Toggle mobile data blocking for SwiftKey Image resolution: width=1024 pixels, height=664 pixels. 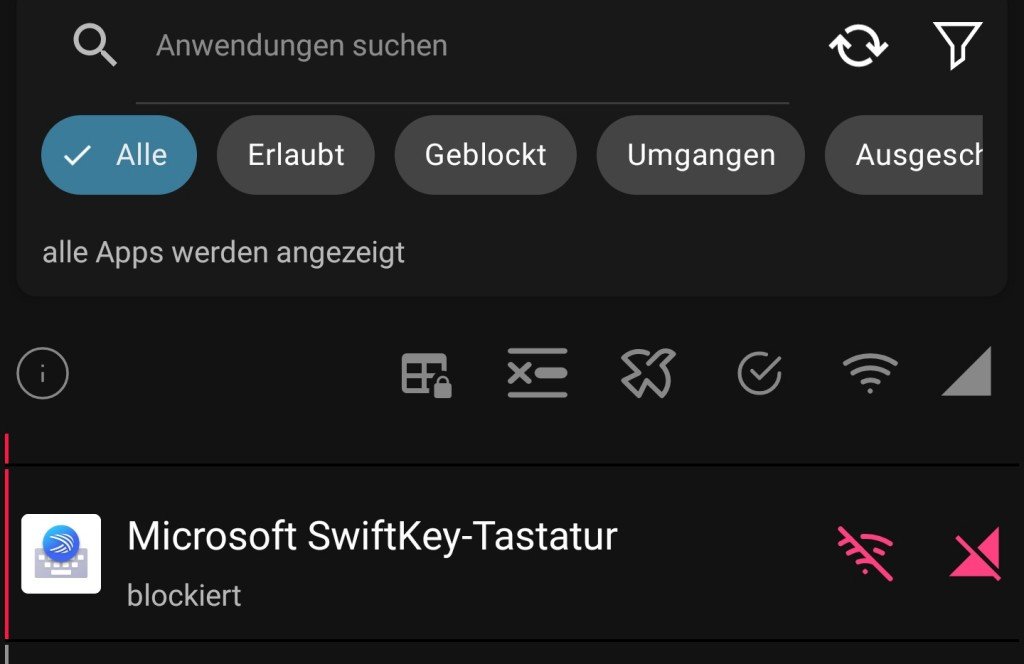[x=975, y=553]
